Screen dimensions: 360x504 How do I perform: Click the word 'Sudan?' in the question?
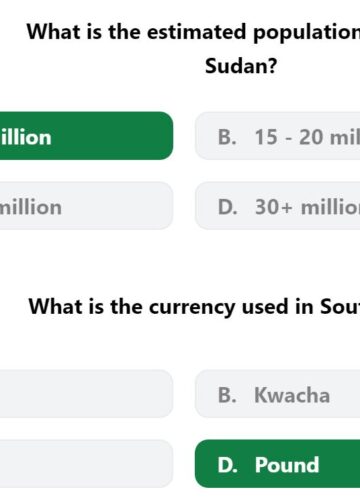[241, 66]
